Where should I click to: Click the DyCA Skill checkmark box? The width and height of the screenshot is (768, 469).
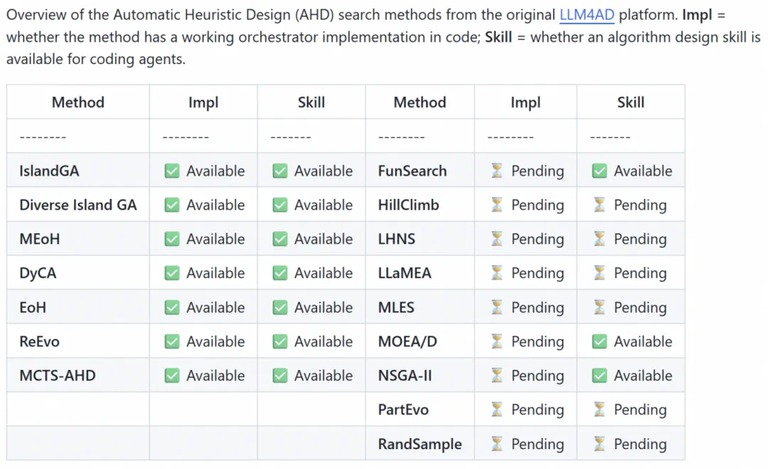pos(280,273)
